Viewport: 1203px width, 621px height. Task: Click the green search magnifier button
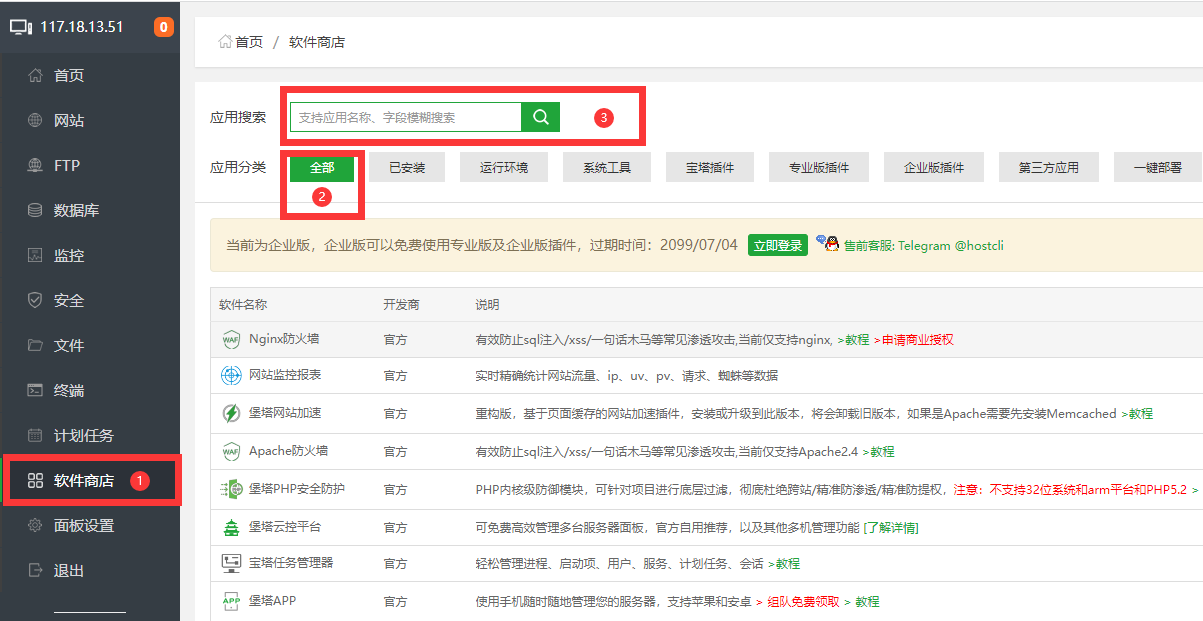(541, 117)
